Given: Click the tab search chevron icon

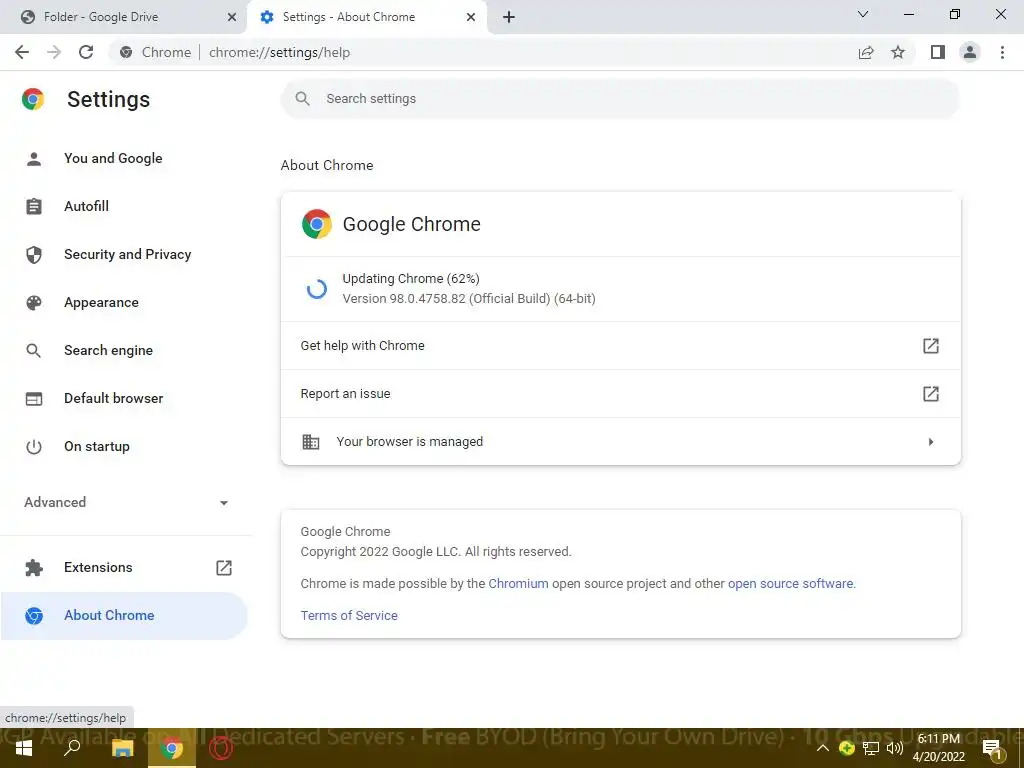Looking at the screenshot, I should click(863, 14).
